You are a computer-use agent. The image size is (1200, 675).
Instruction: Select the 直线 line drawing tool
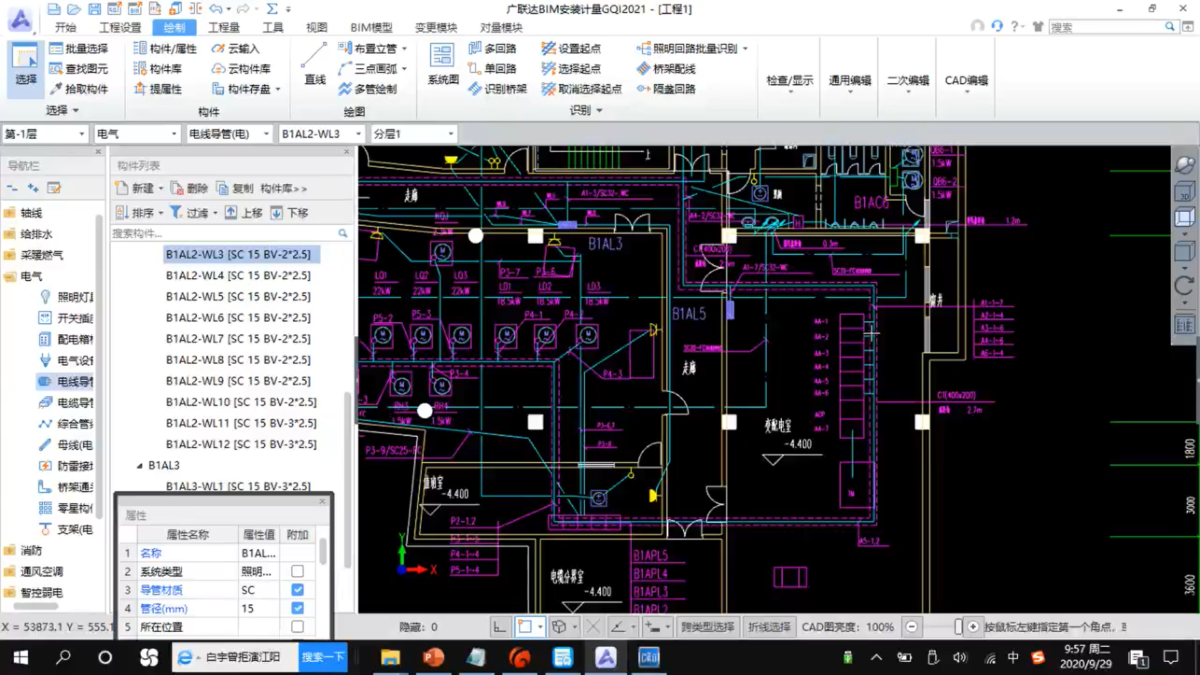[315, 65]
